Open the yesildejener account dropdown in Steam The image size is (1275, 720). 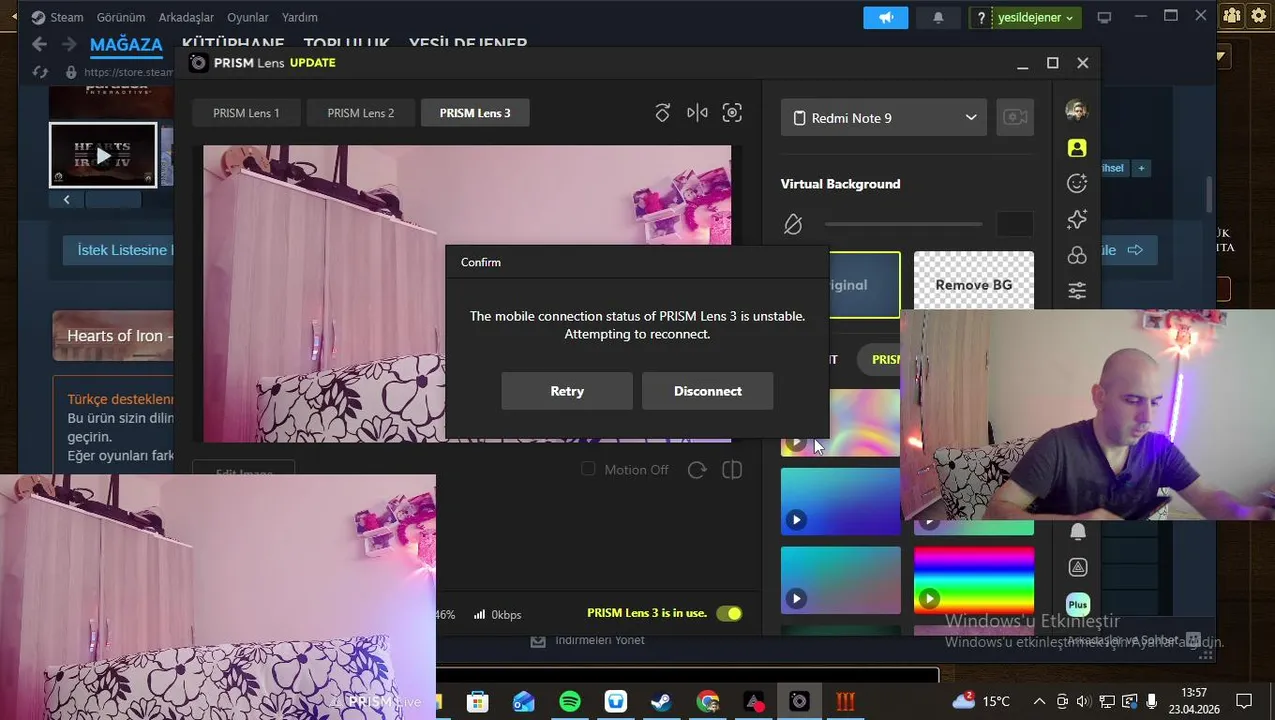point(1036,18)
